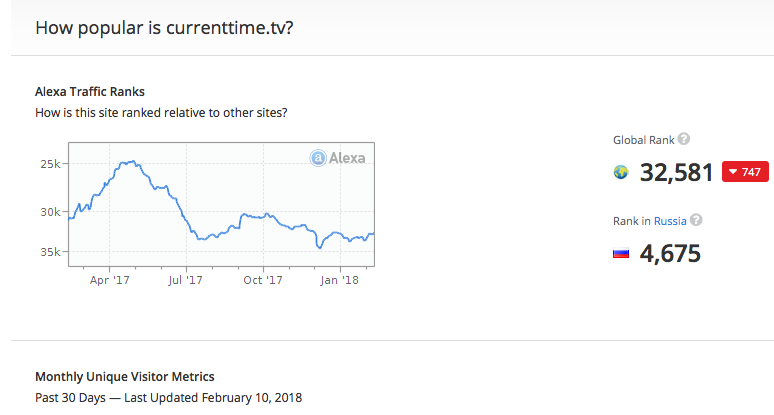Click the 4,675 Russia rank number
Image resolution: width=774 pixels, height=415 pixels.
click(670, 254)
